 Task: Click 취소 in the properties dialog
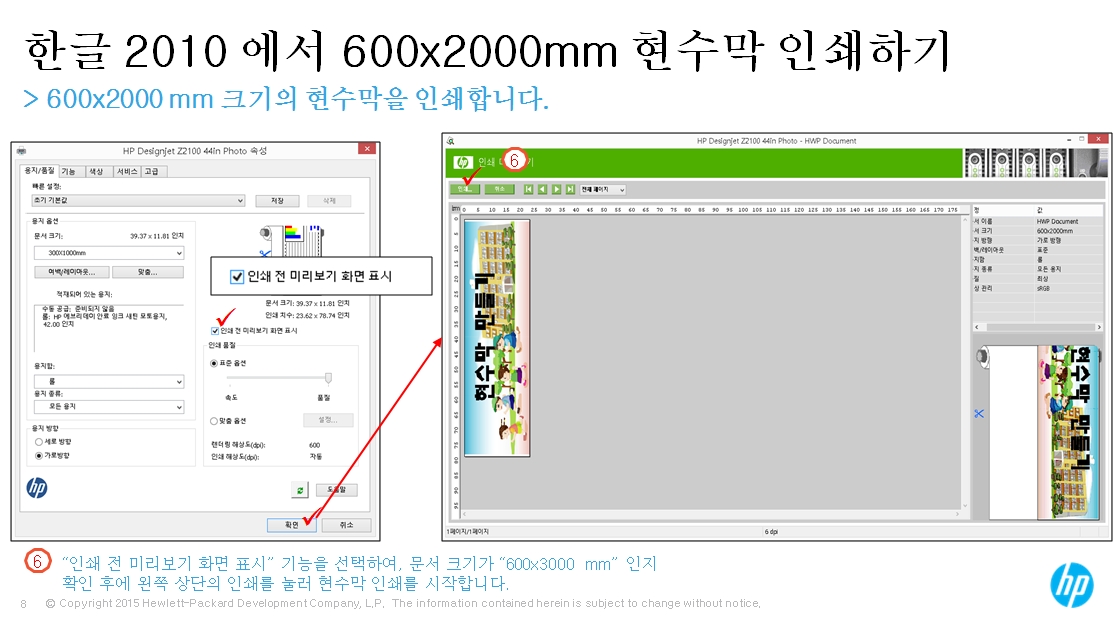(x=346, y=525)
